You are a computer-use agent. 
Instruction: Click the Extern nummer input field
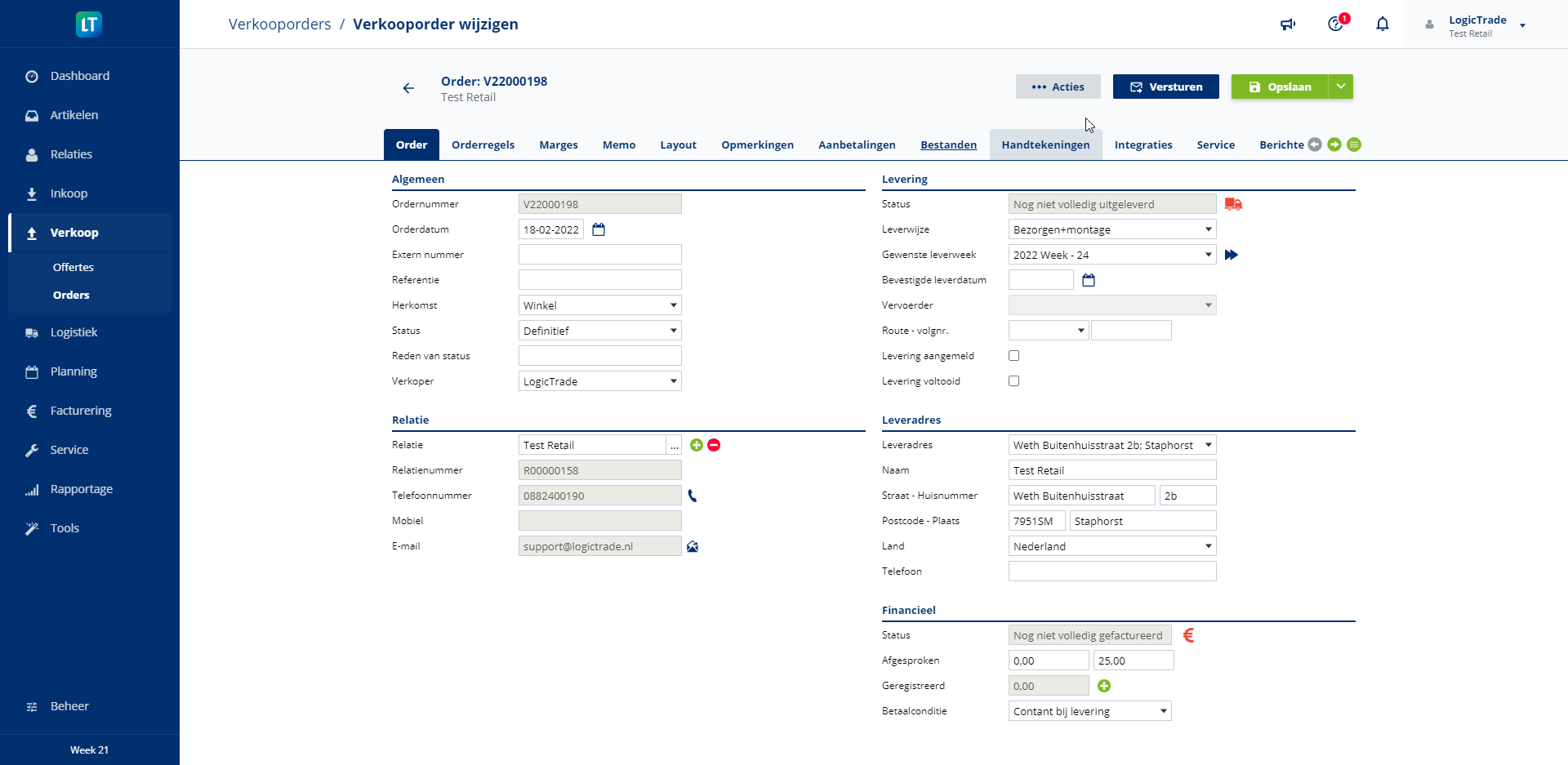pyautogui.click(x=599, y=255)
